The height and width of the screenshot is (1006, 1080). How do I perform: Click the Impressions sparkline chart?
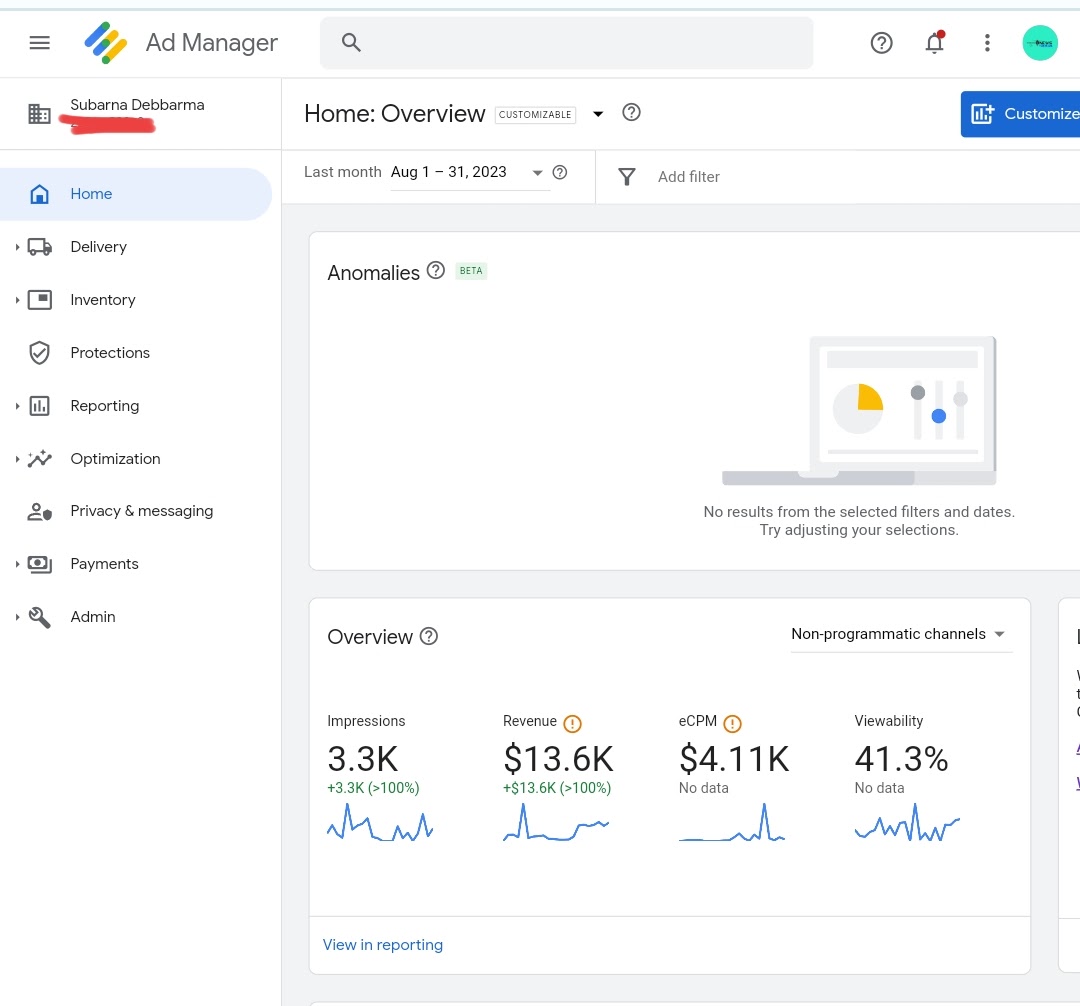(x=380, y=822)
